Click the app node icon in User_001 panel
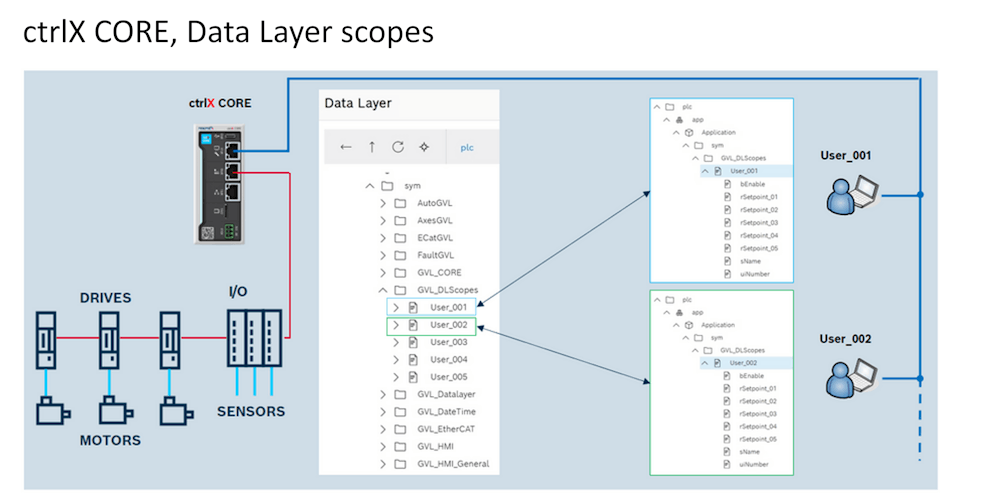999x503 pixels. click(680, 120)
